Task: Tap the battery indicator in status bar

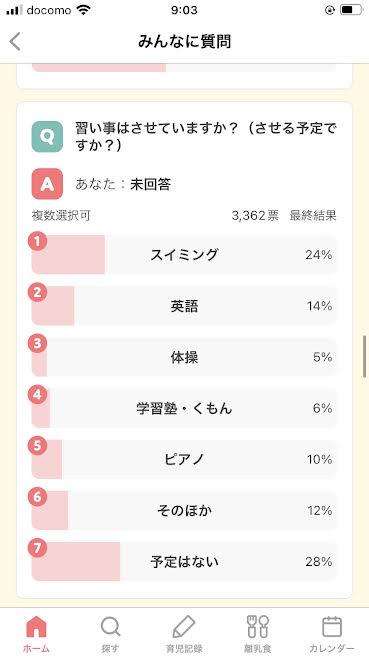Action: coord(351,10)
